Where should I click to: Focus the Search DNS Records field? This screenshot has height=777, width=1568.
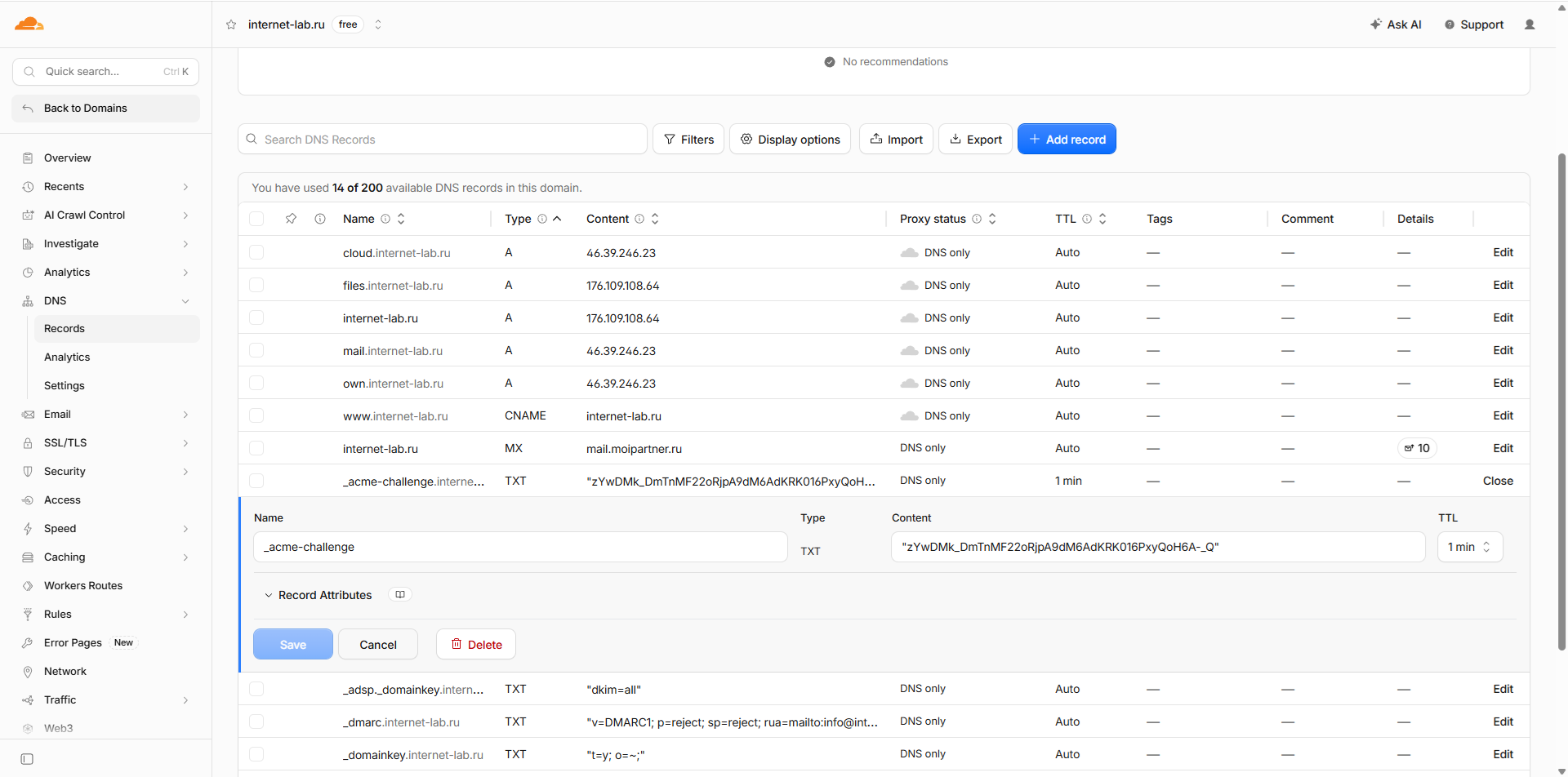coord(443,140)
